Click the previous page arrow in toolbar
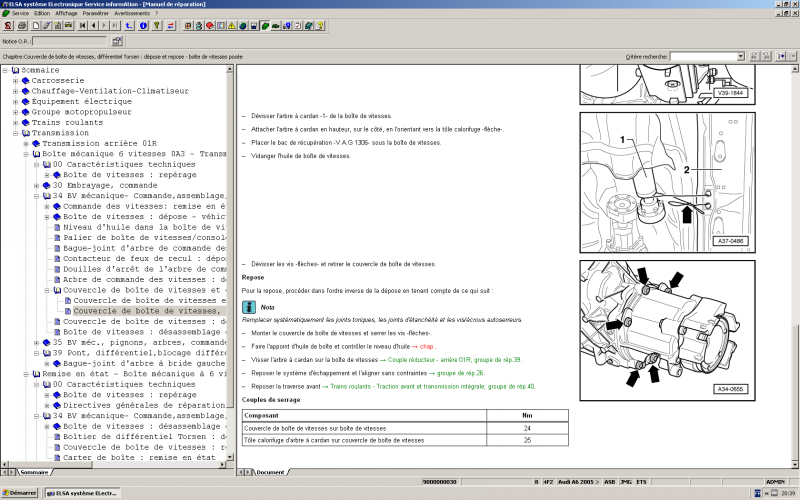 pos(95,25)
